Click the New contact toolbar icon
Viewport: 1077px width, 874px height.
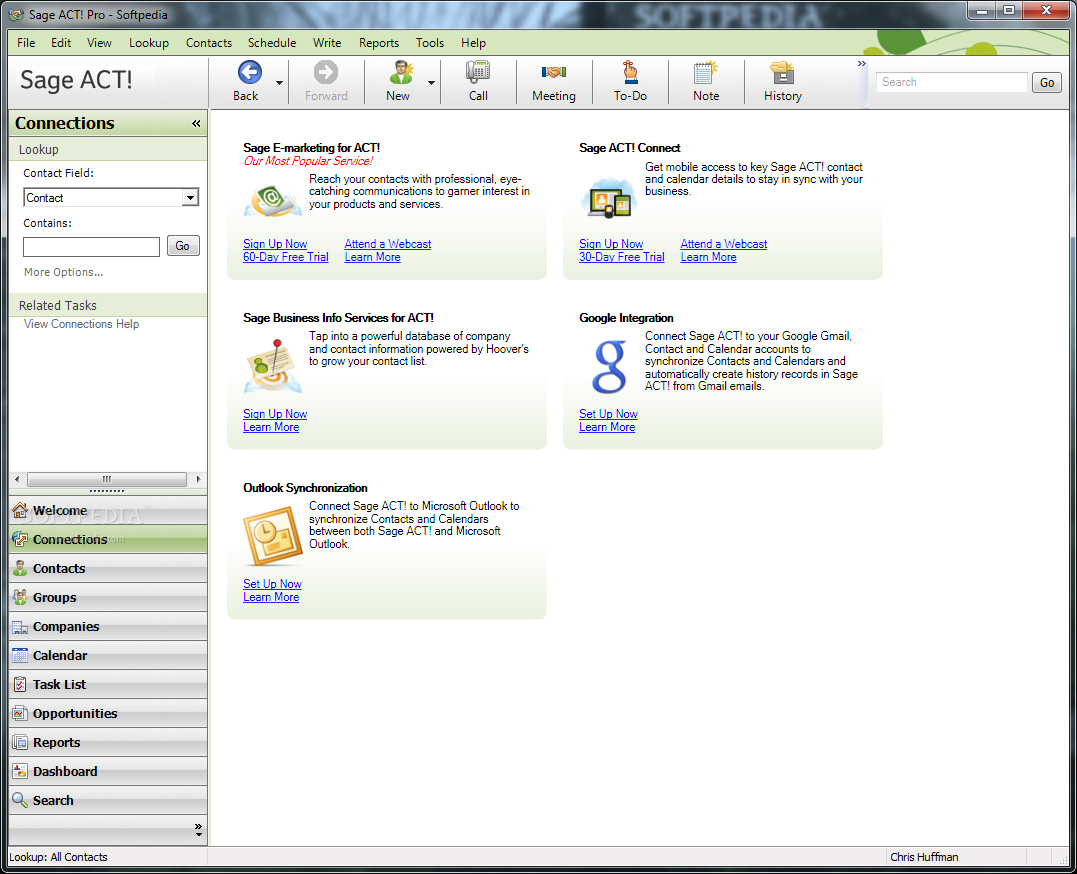400,73
